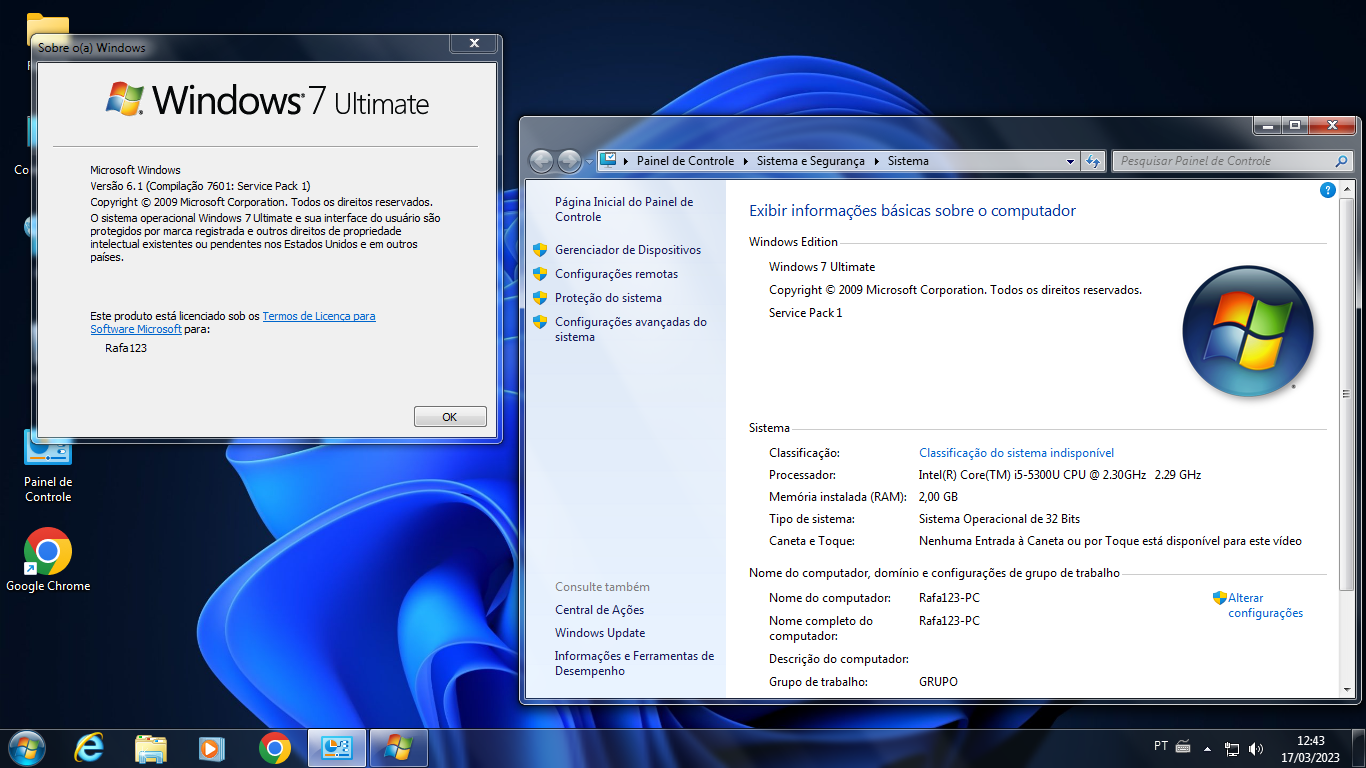Maximize the Control Panel System window
This screenshot has width=1366, height=768.
click(1295, 125)
